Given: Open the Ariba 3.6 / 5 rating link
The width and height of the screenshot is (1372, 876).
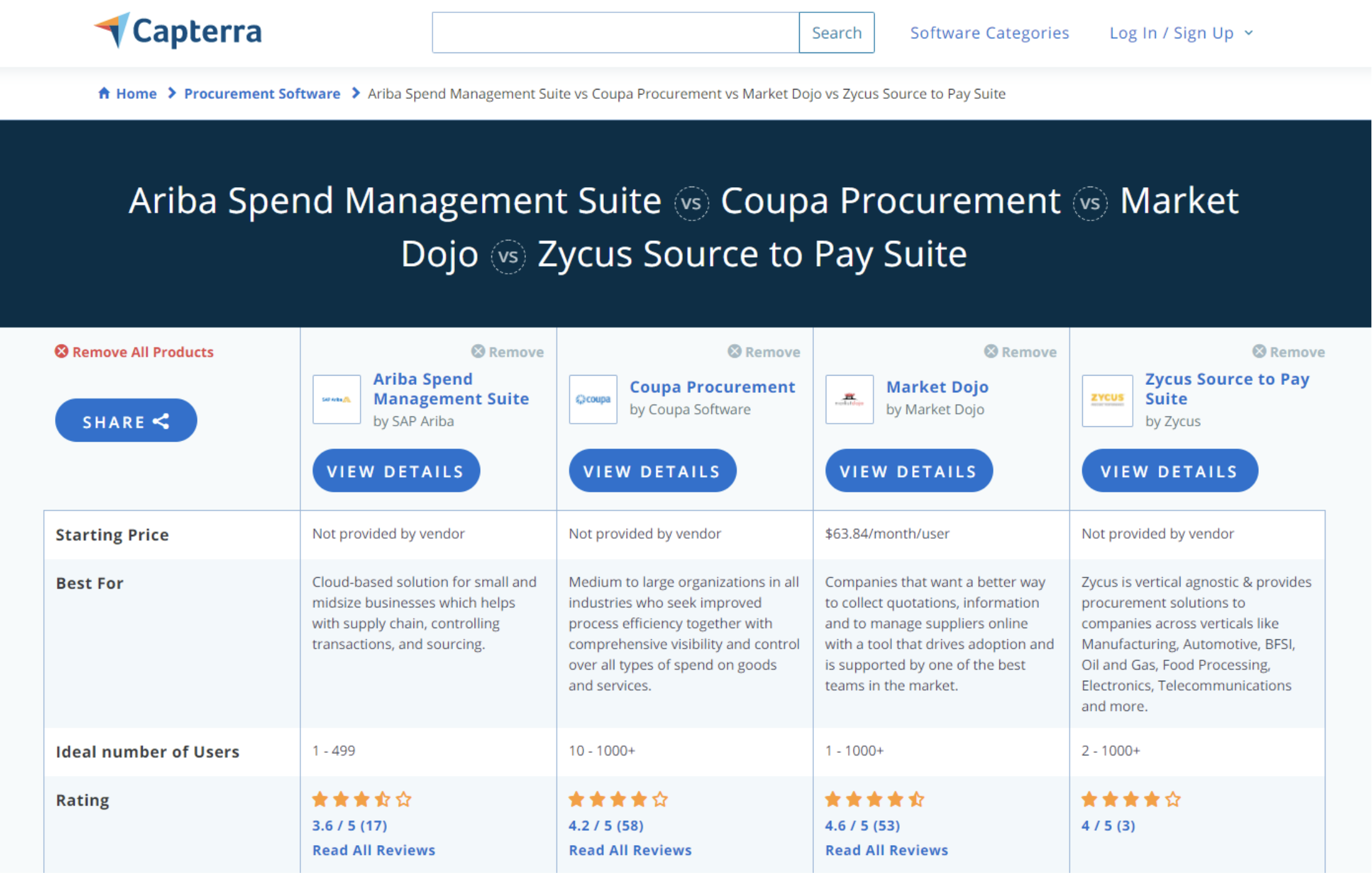Looking at the screenshot, I should coord(350,826).
